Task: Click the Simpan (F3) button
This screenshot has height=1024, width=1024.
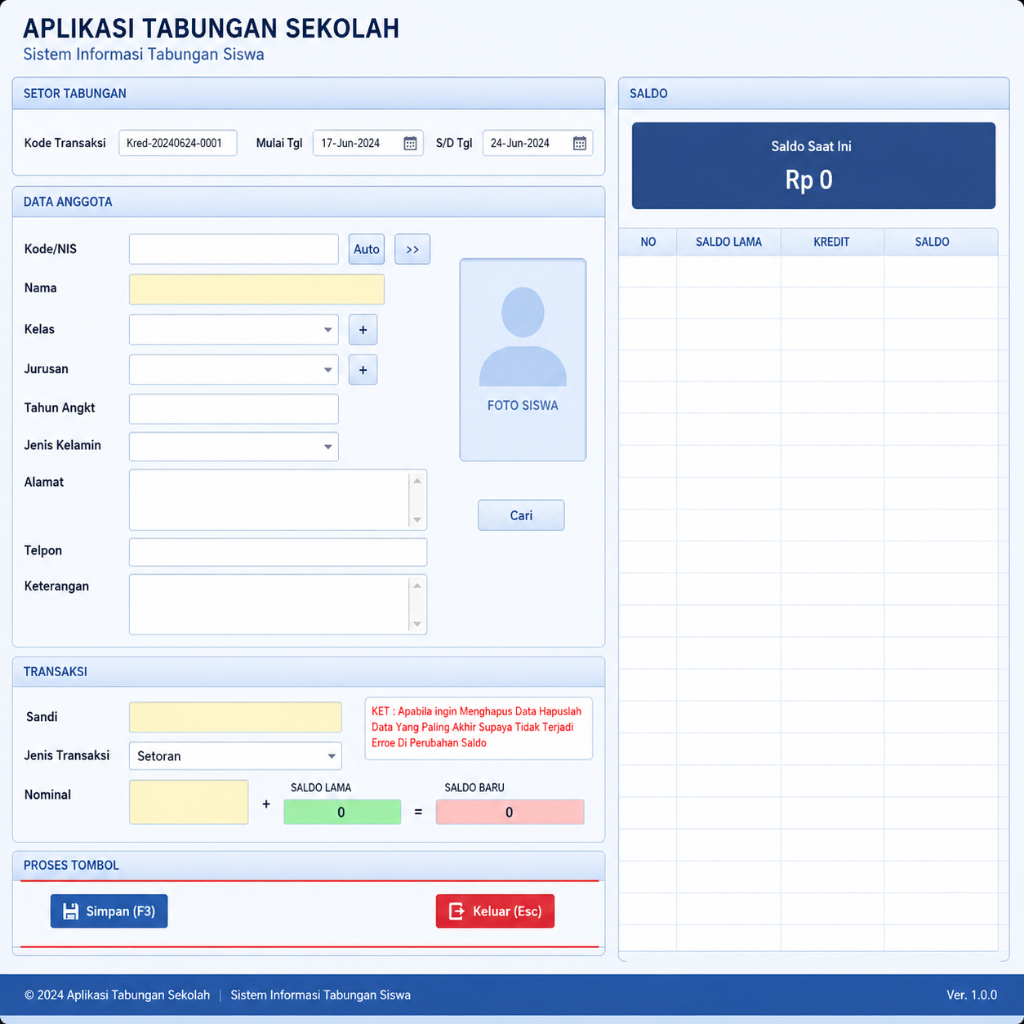Action: [109, 911]
